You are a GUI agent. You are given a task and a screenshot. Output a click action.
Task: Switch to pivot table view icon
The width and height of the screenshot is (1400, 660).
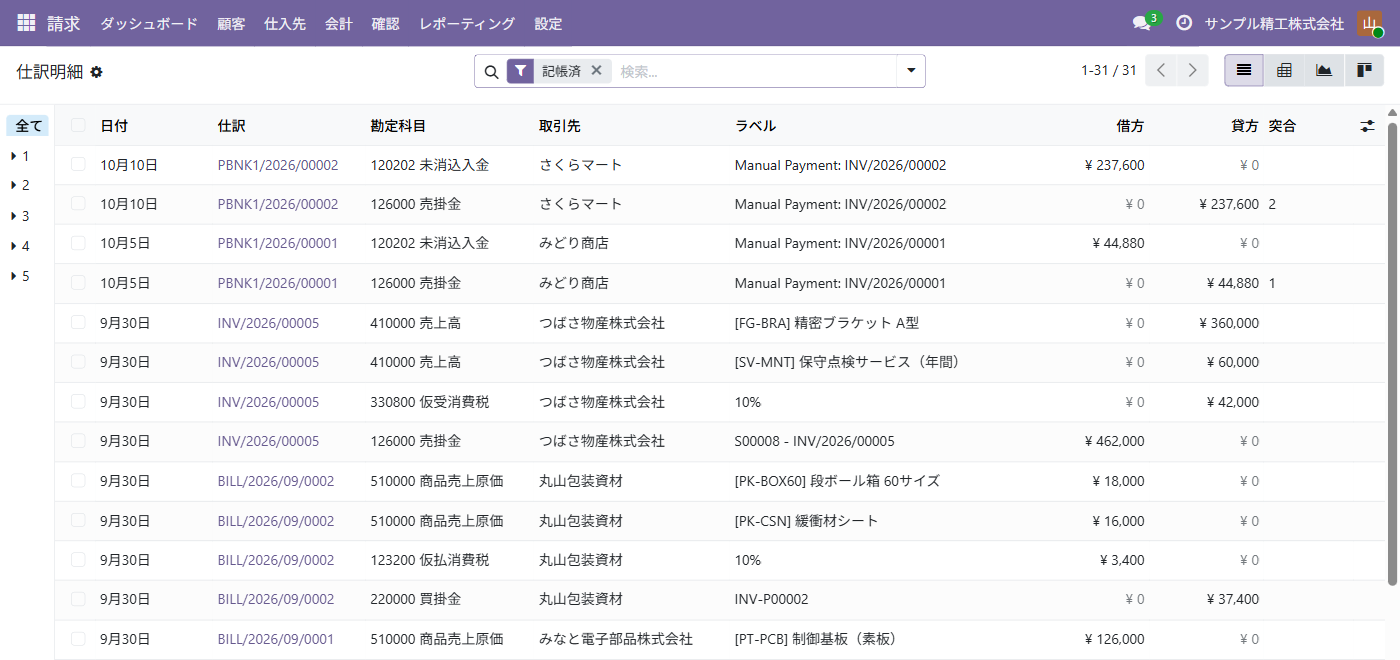[1284, 70]
